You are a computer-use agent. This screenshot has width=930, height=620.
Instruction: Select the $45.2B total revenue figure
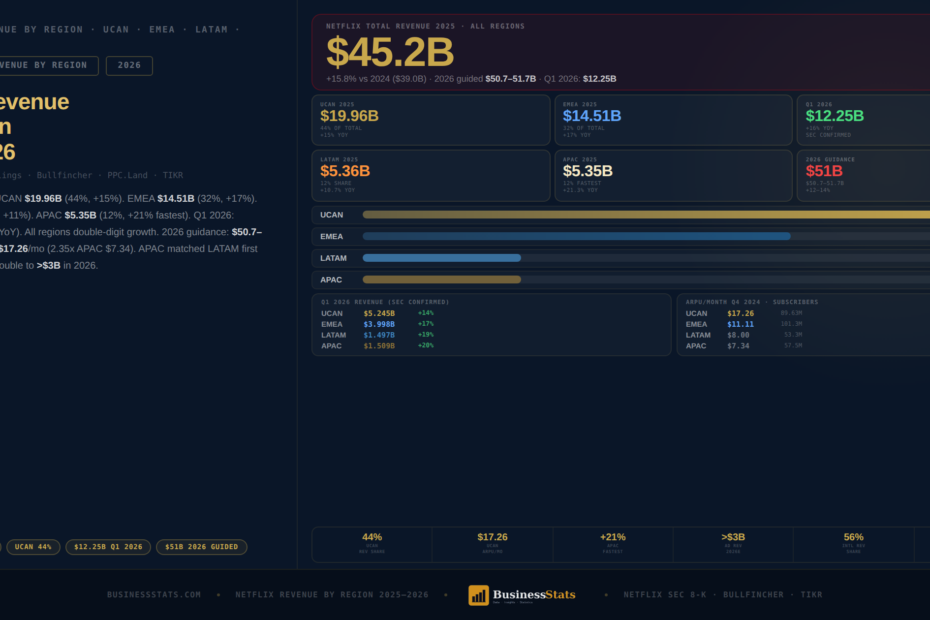pyautogui.click(x=390, y=52)
